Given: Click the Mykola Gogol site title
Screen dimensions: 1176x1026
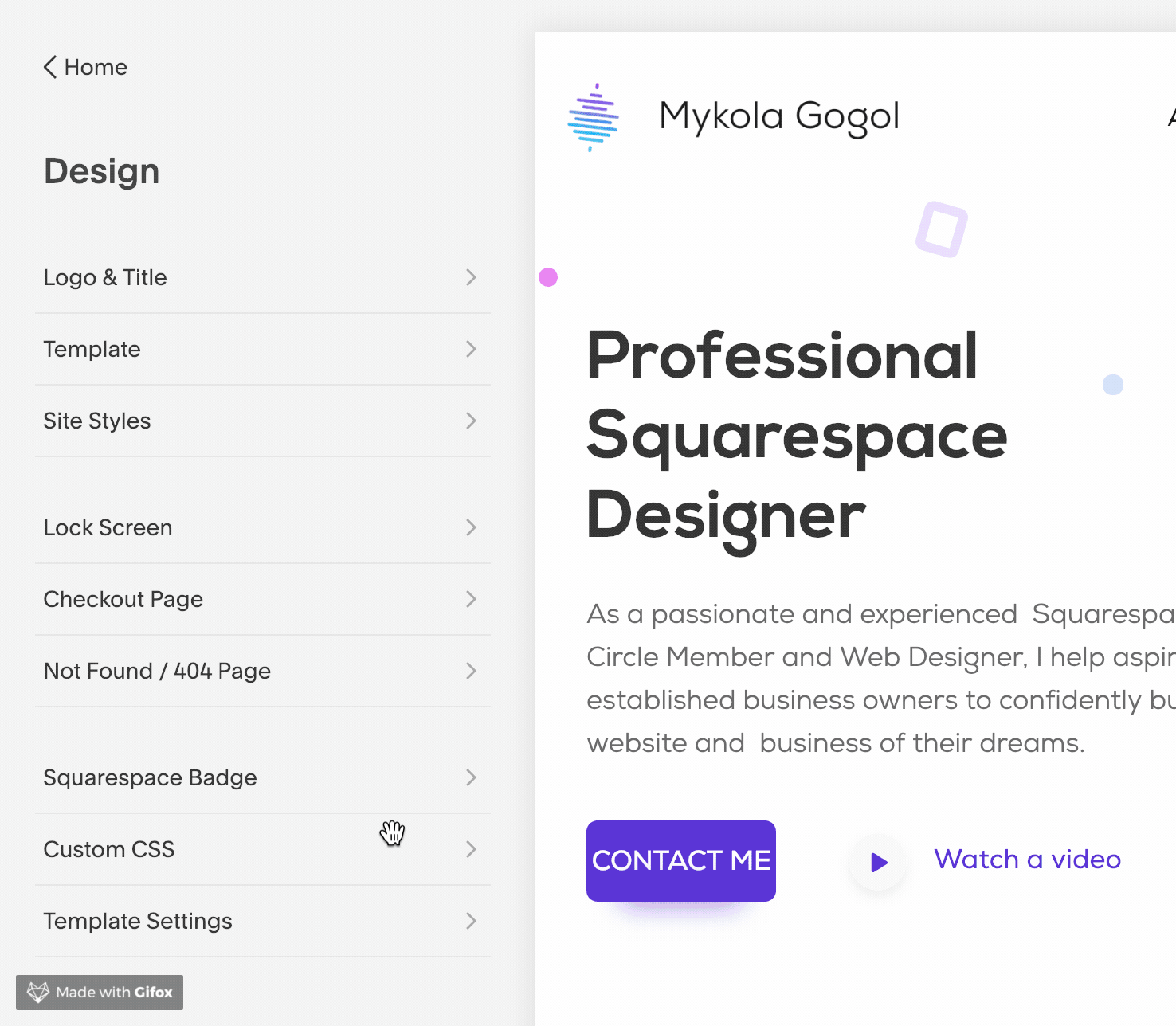Looking at the screenshot, I should click(x=779, y=117).
